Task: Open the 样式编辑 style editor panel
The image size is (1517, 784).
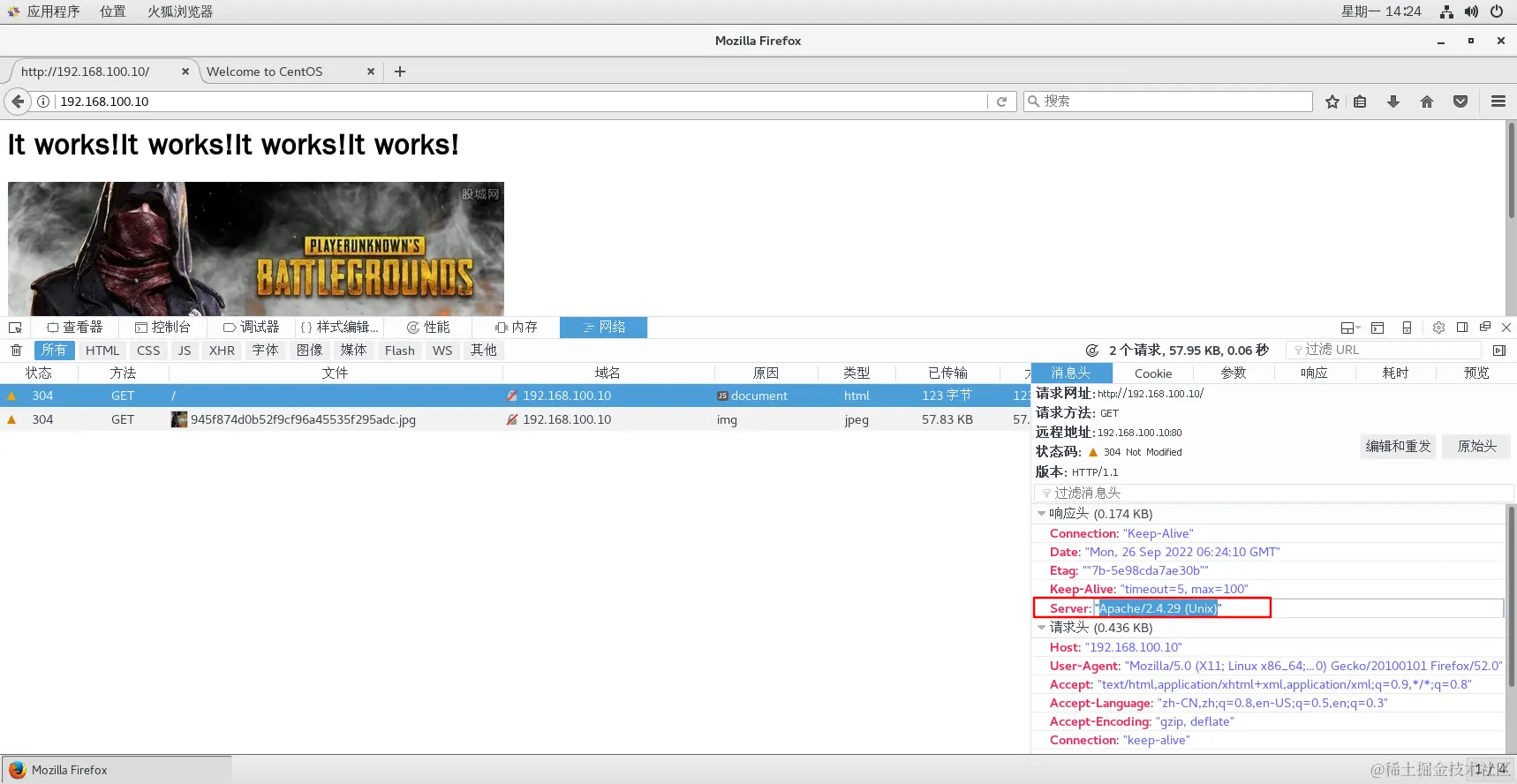Action: [339, 328]
